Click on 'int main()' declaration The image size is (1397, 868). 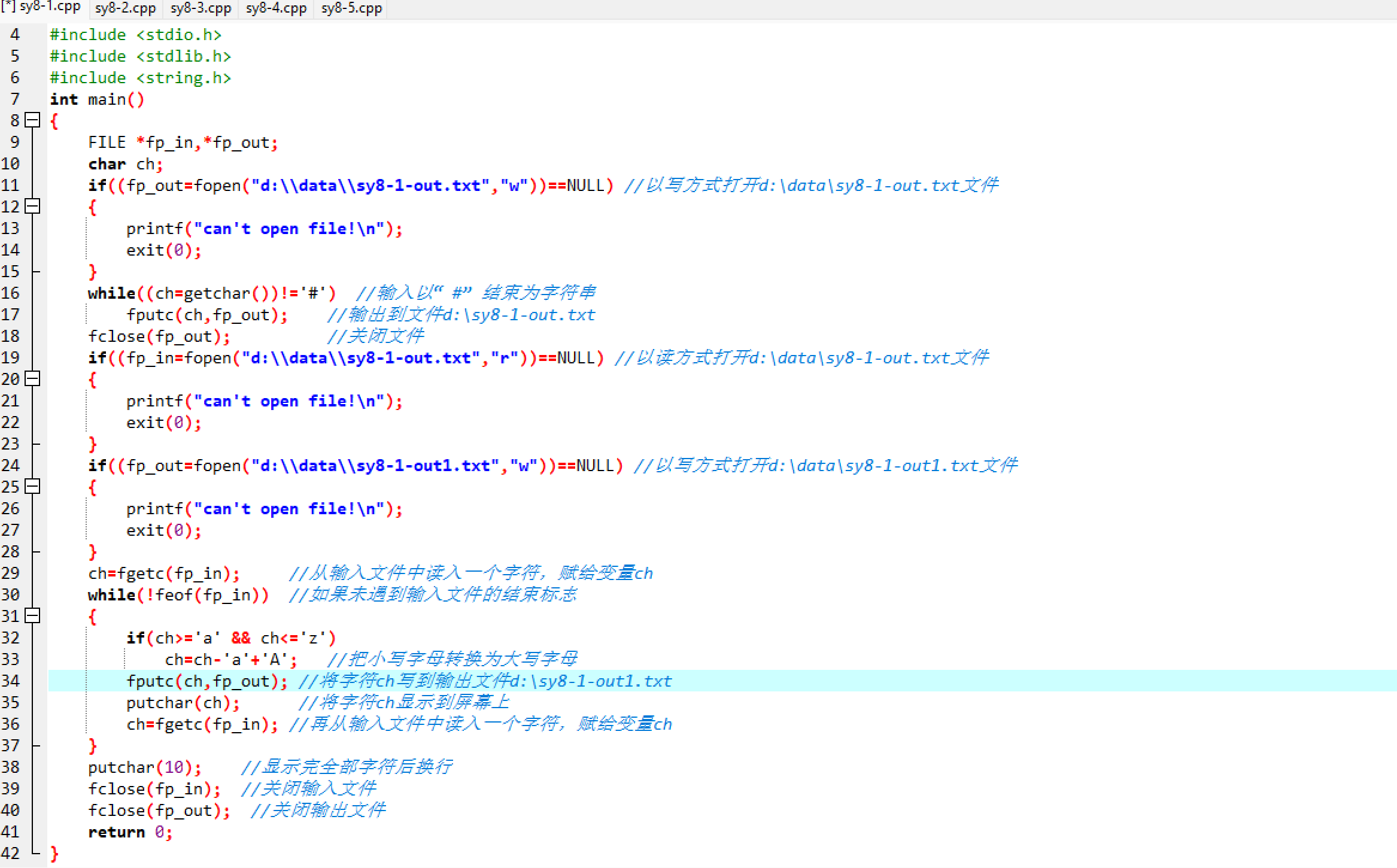click(x=98, y=99)
